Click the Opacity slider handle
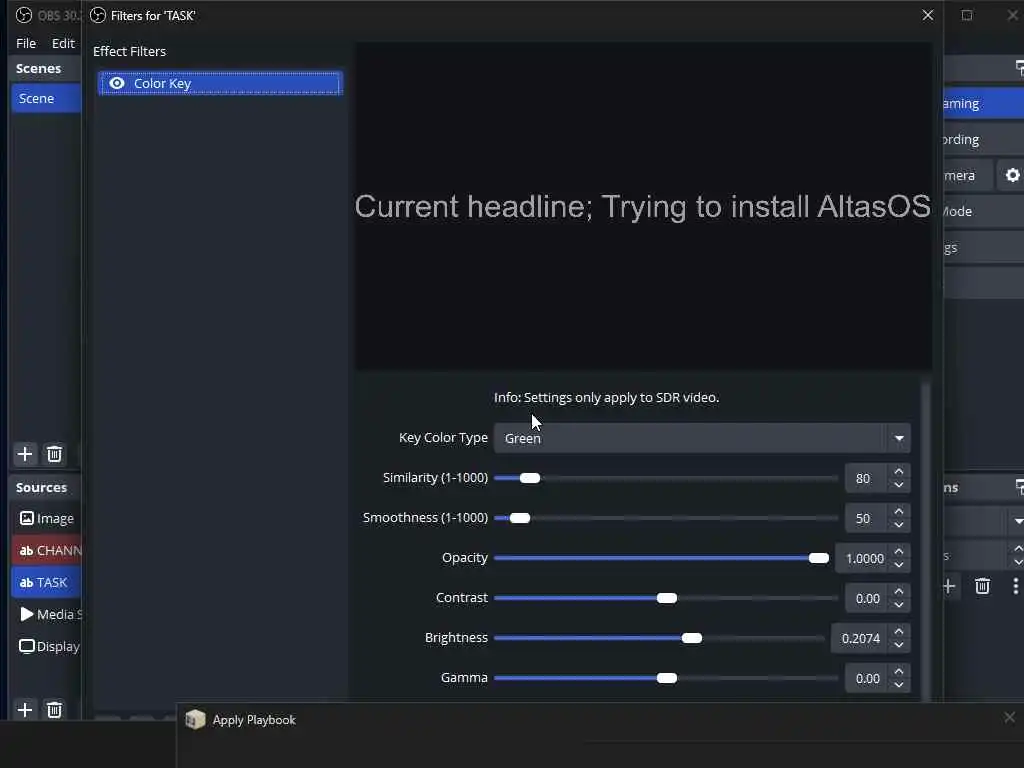 point(818,558)
